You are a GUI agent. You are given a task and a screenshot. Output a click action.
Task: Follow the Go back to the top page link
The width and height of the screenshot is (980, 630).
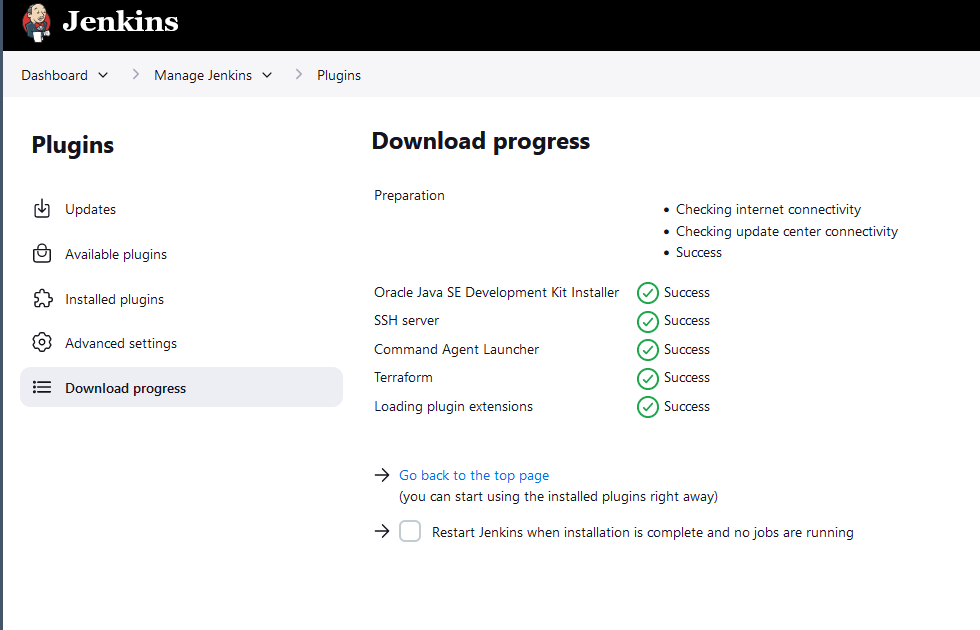(474, 475)
